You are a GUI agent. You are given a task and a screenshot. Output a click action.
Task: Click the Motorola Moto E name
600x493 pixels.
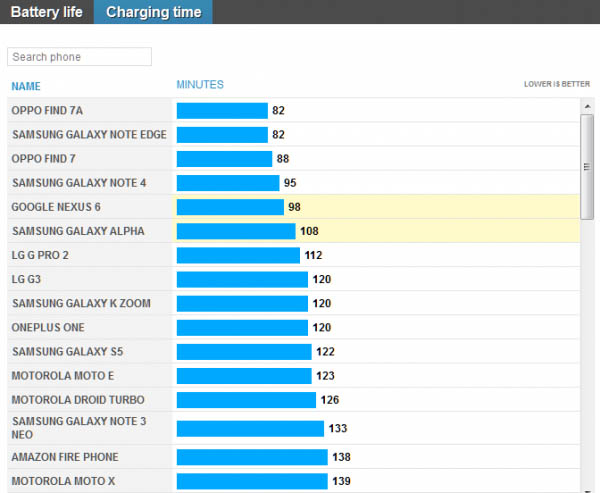click(63, 376)
